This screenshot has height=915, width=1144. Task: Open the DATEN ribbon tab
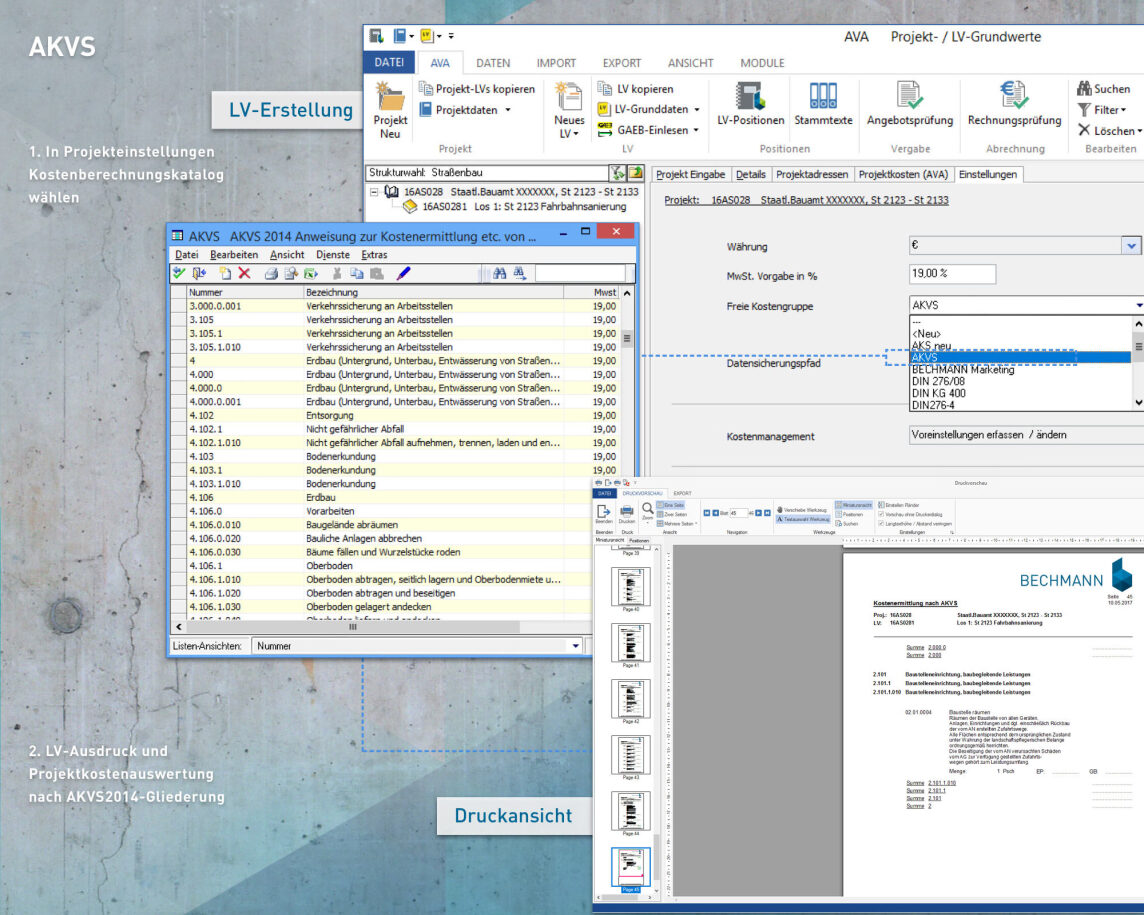tap(493, 63)
